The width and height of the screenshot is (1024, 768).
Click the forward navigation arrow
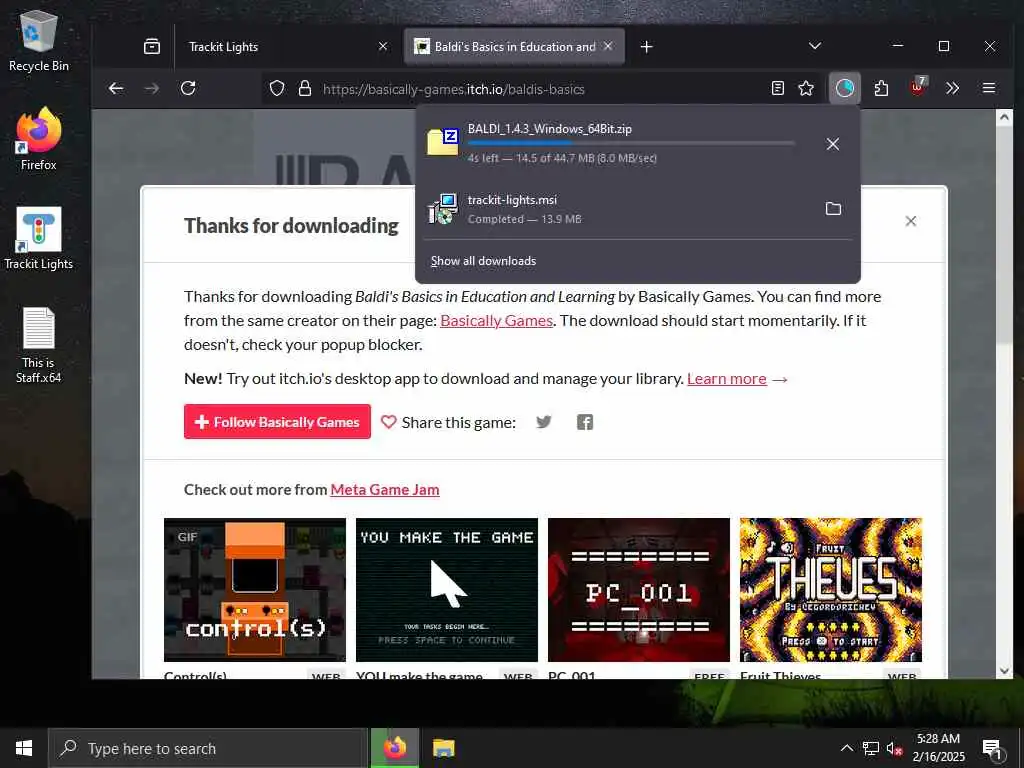[152, 88]
